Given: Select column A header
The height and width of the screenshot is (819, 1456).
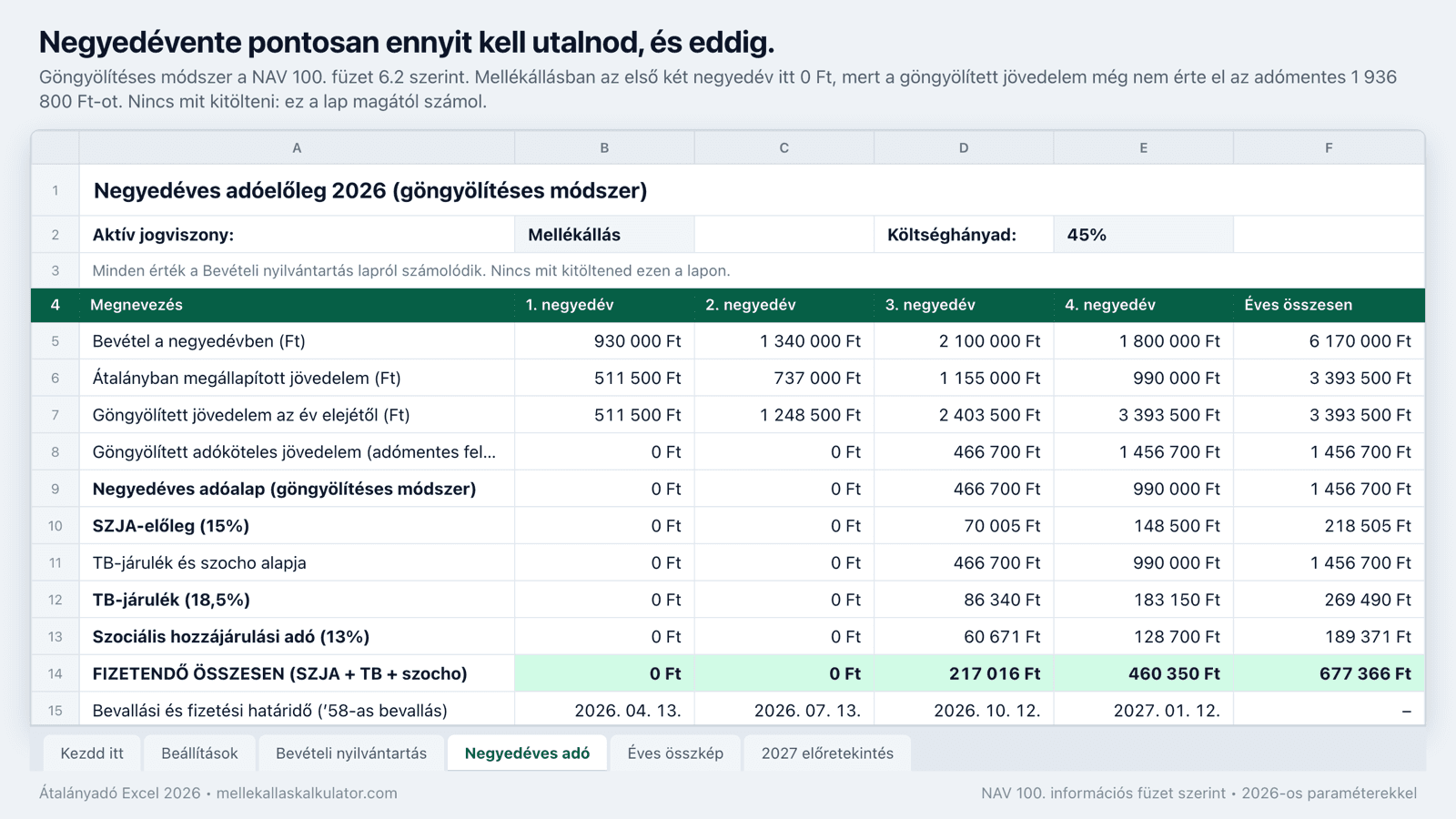Looking at the screenshot, I should point(297,147).
